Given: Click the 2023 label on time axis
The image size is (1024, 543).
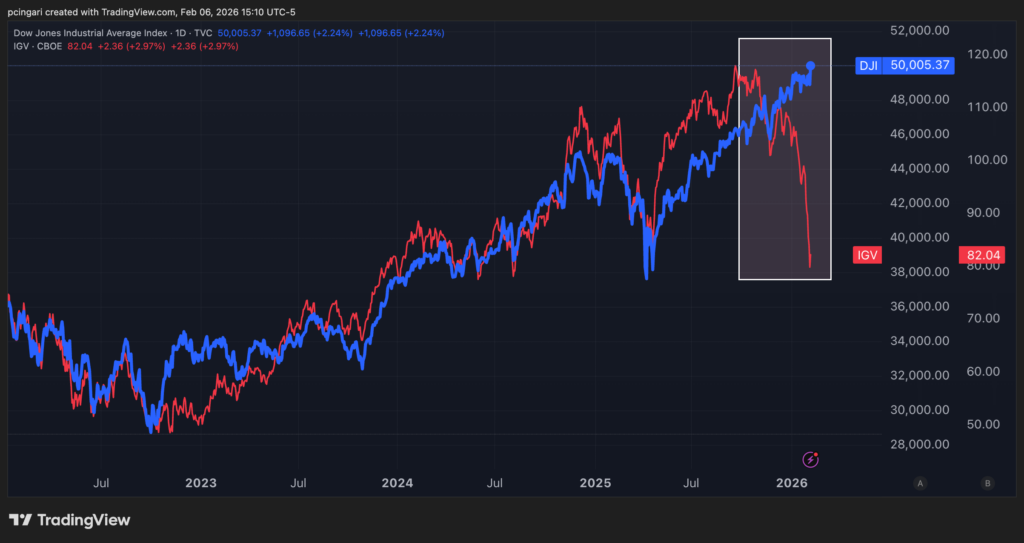Looking at the screenshot, I should (200, 483).
